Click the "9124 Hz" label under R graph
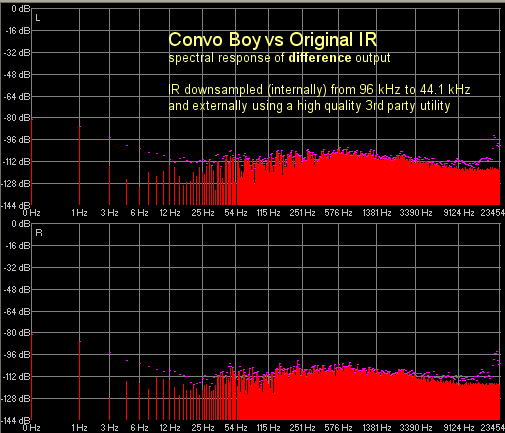The width and height of the screenshot is (505, 433). click(459, 428)
